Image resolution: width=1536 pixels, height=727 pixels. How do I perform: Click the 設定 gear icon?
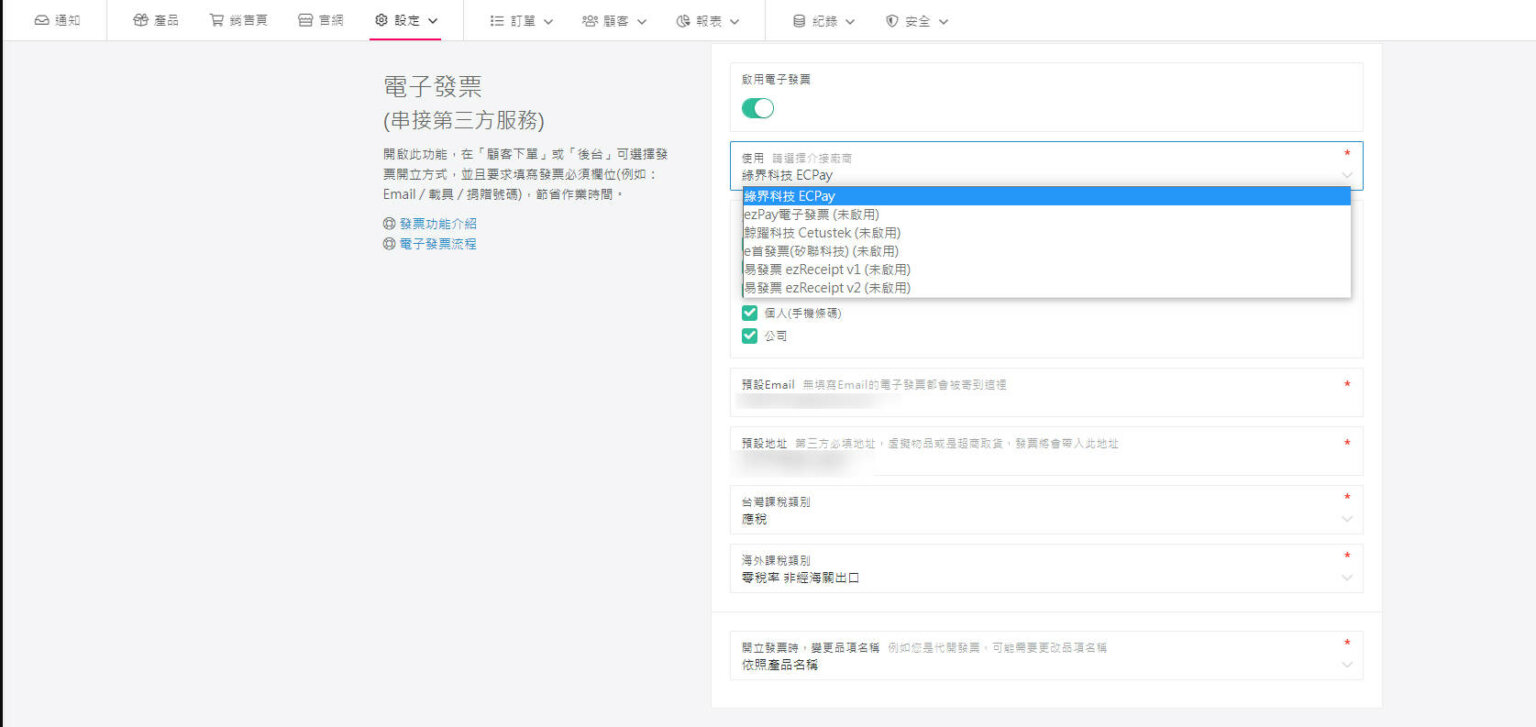click(x=381, y=21)
